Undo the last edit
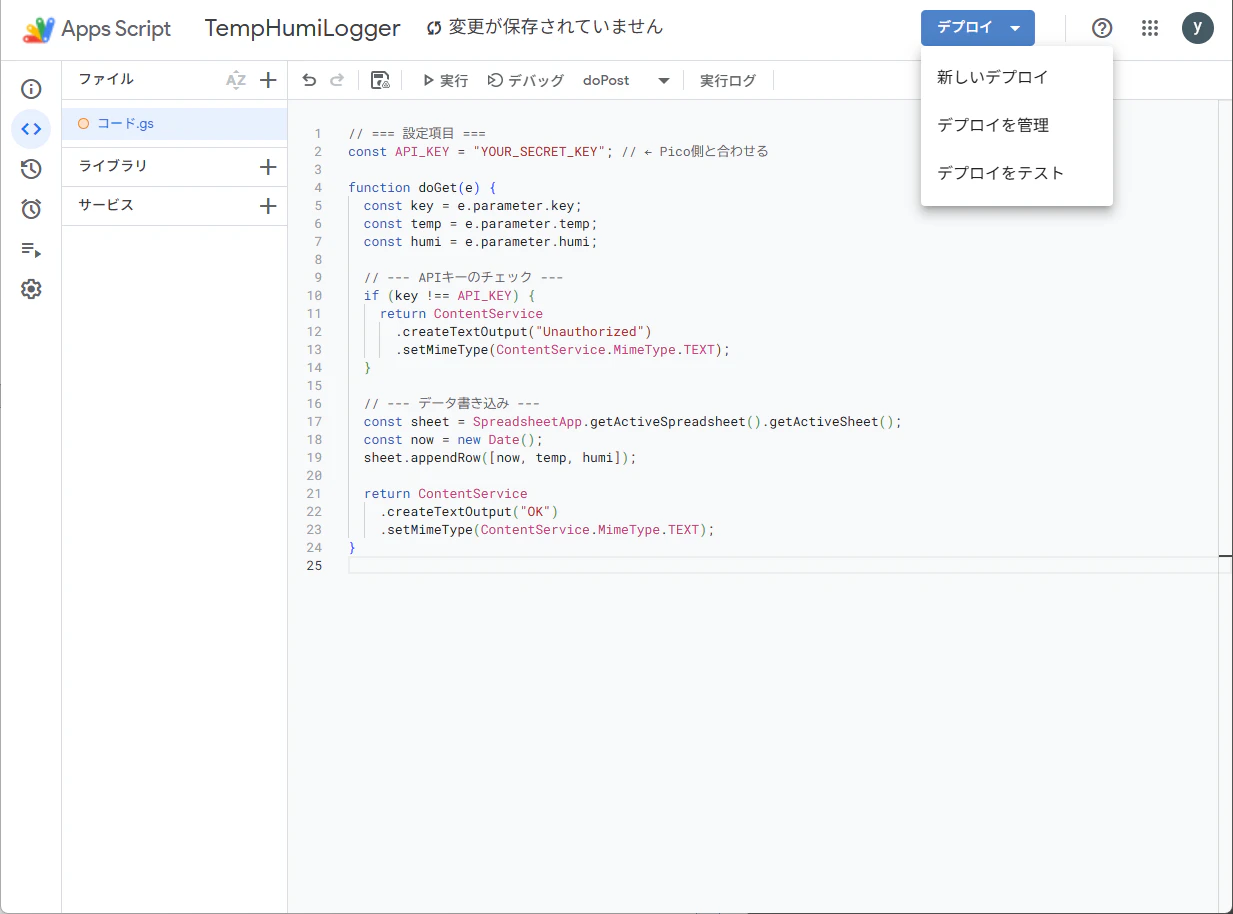This screenshot has width=1233, height=914. point(309,80)
